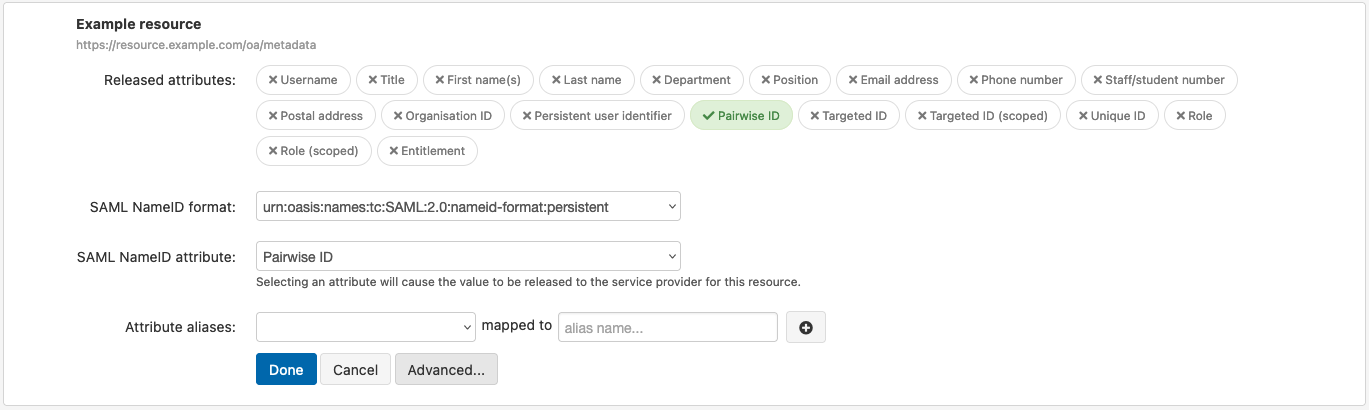Toggle the Unique ID attribute
The width and height of the screenshot is (1369, 410).
click(1112, 116)
